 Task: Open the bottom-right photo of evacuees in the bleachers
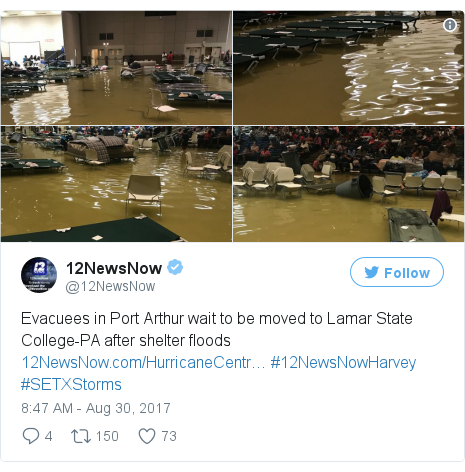point(348,184)
